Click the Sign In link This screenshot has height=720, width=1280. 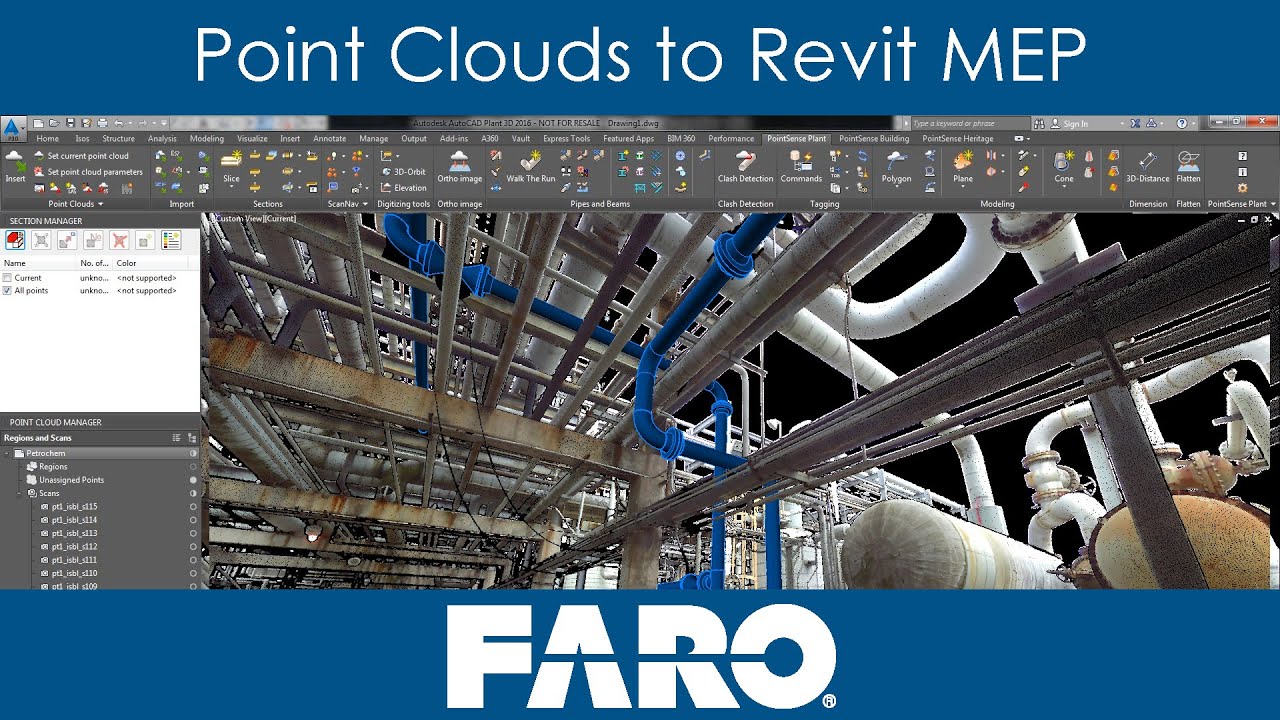click(x=1076, y=124)
